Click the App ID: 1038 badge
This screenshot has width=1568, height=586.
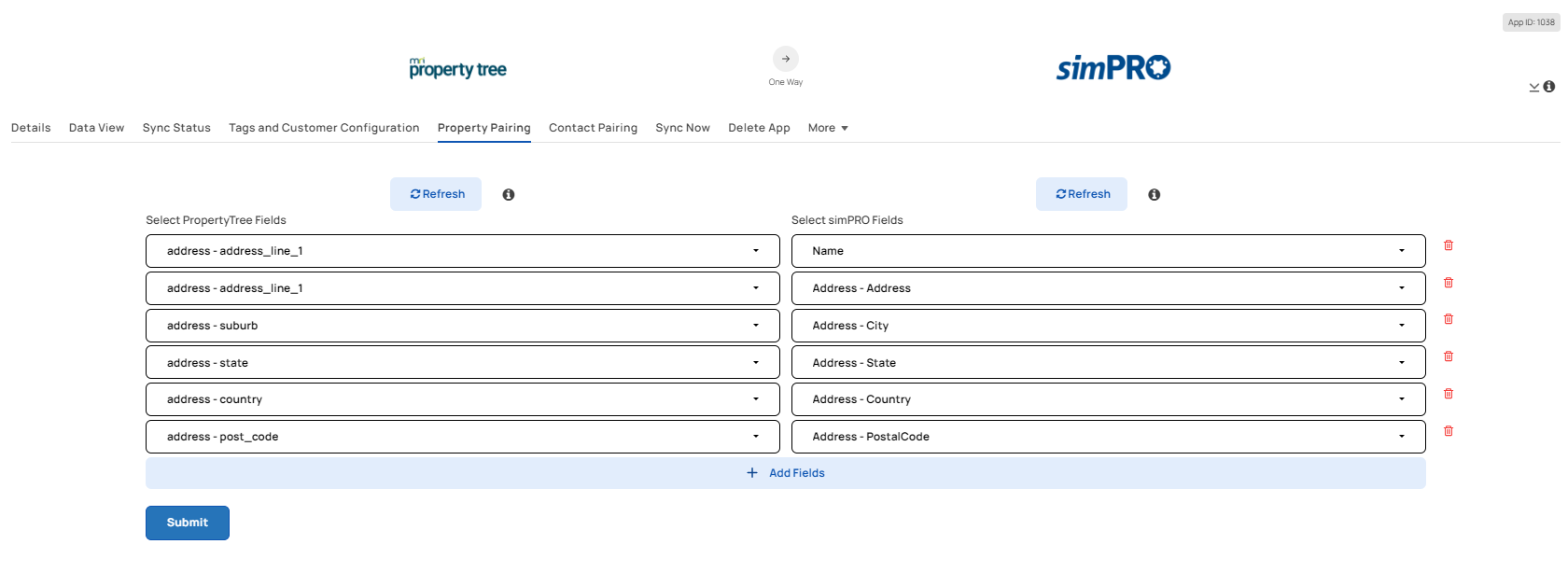(x=1532, y=22)
